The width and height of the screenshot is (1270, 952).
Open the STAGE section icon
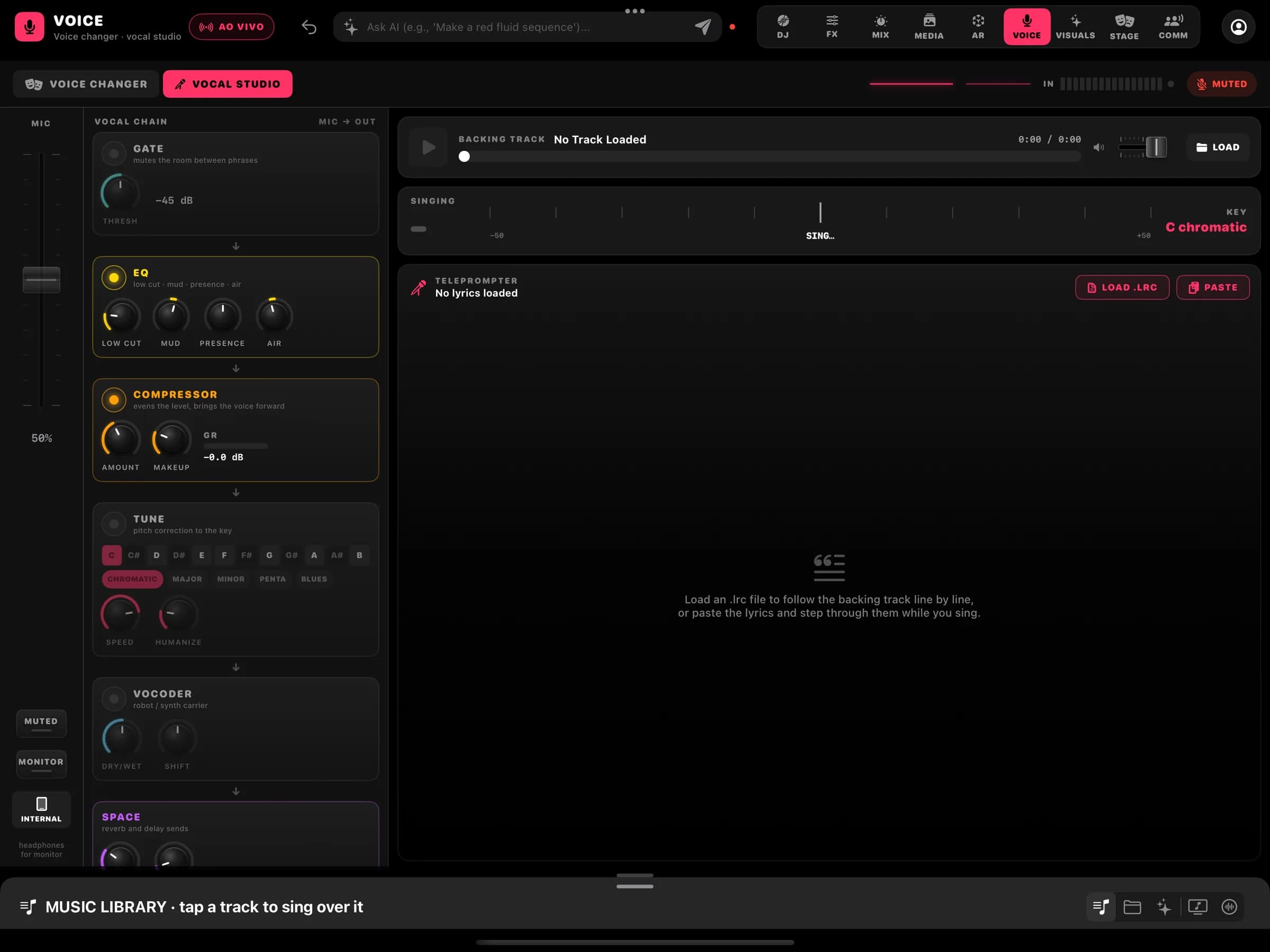click(x=1124, y=26)
